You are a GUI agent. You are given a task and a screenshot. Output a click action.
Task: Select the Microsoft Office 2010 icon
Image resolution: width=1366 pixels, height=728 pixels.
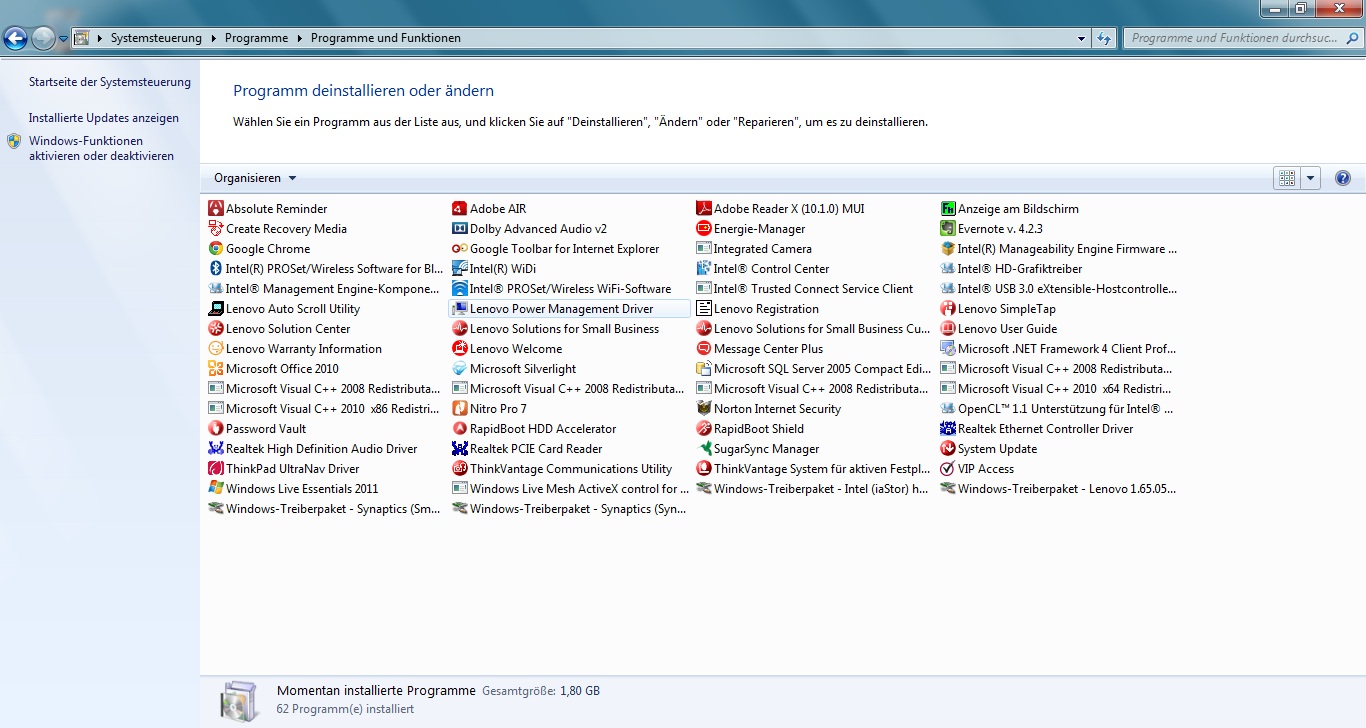215,369
